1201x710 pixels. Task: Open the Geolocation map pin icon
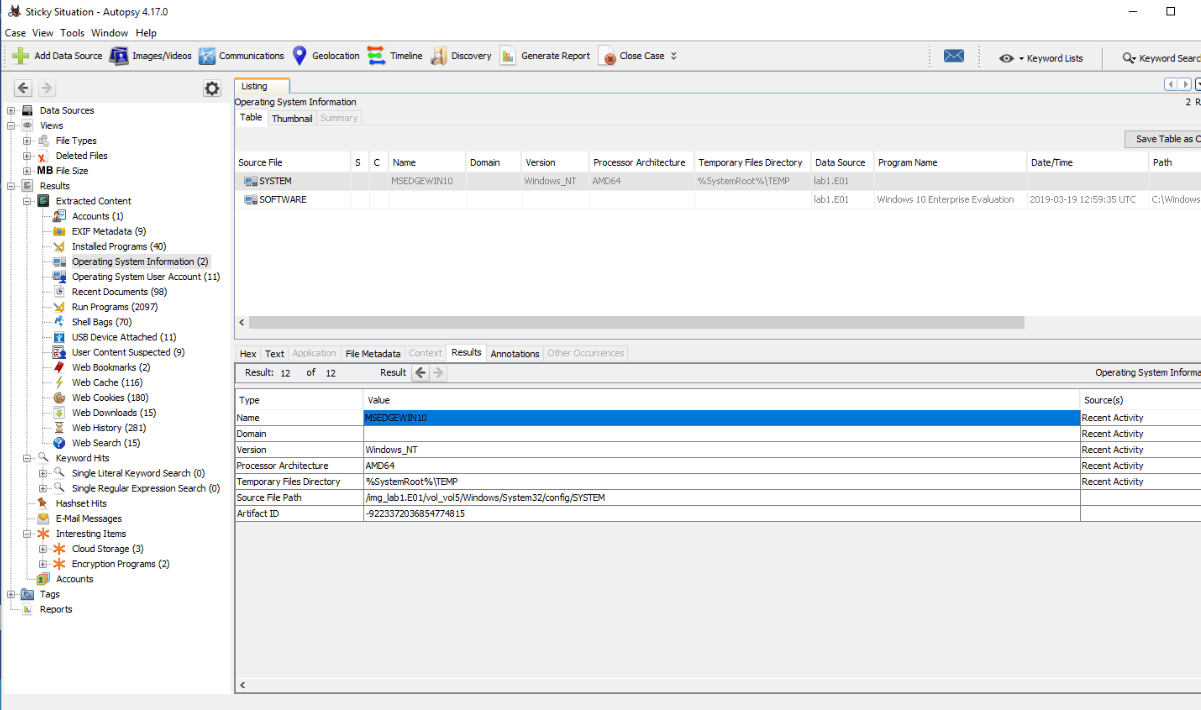click(299, 56)
